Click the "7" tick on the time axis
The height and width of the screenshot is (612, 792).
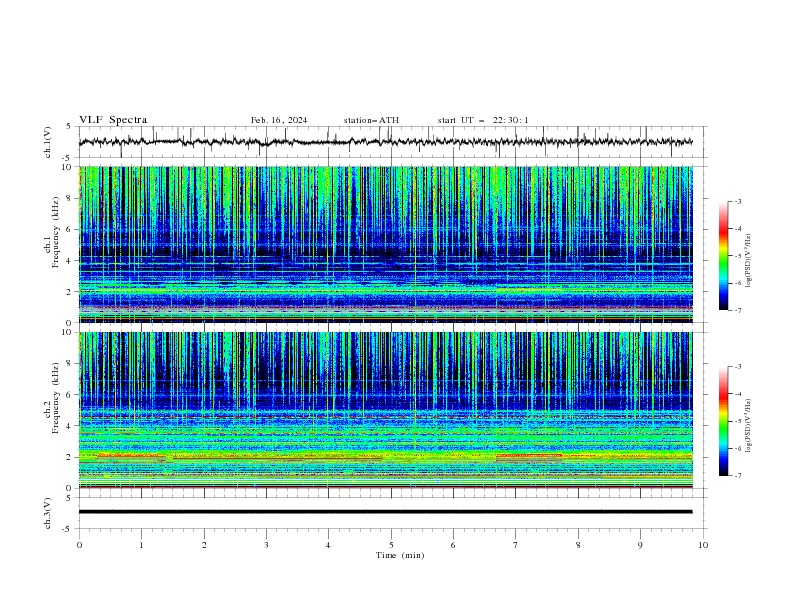click(516, 545)
